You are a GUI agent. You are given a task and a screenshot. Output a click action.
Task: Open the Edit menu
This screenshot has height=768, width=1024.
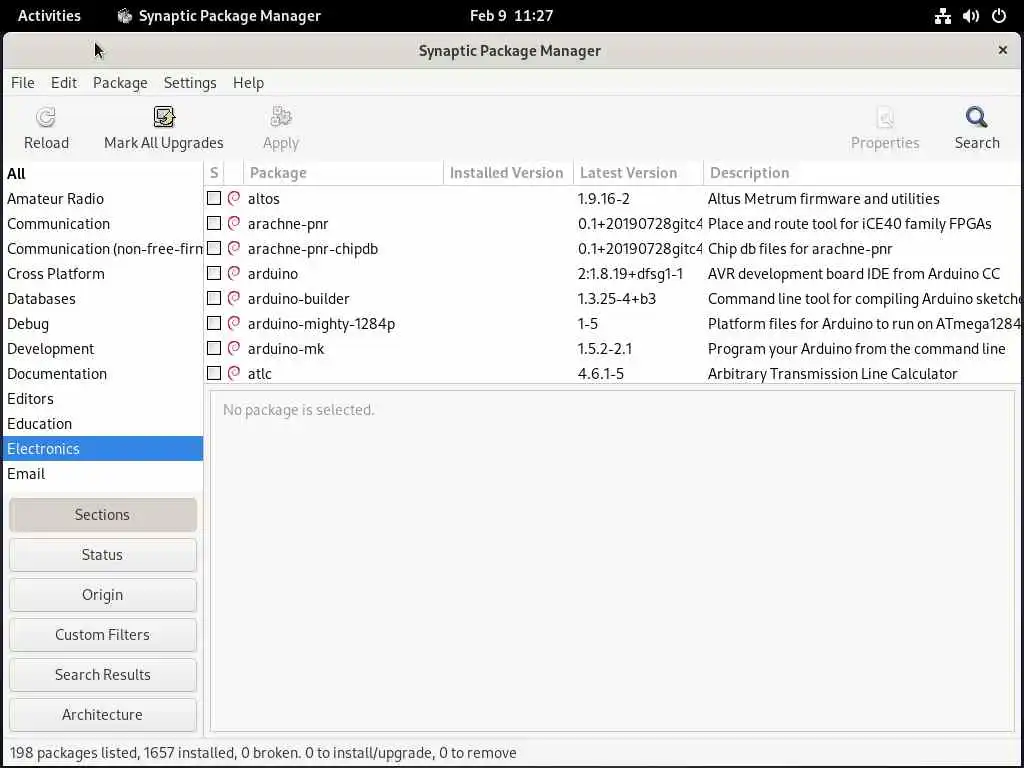click(x=64, y=83)
